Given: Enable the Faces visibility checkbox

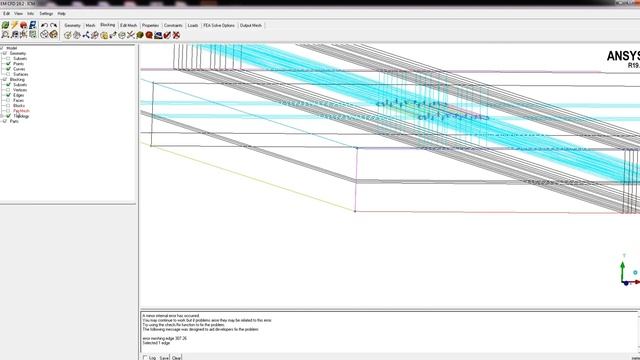Looking at the screenshot, I should point(8,100).
